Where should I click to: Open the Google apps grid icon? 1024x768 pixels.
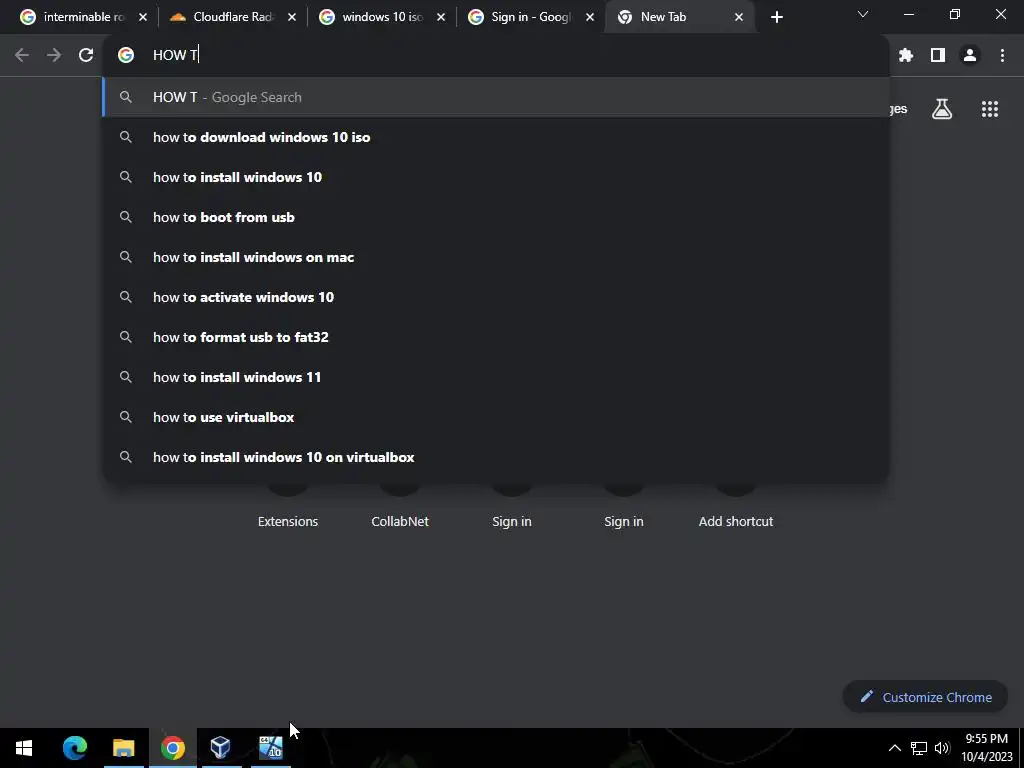(990, 109)
